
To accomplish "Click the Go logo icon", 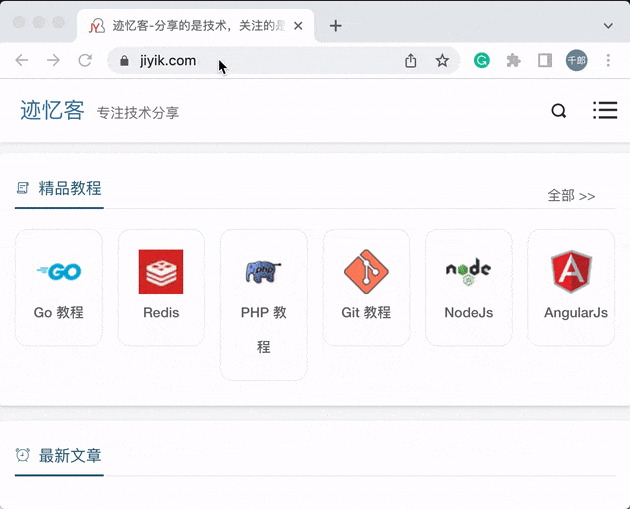I will [x=59, y=272].
